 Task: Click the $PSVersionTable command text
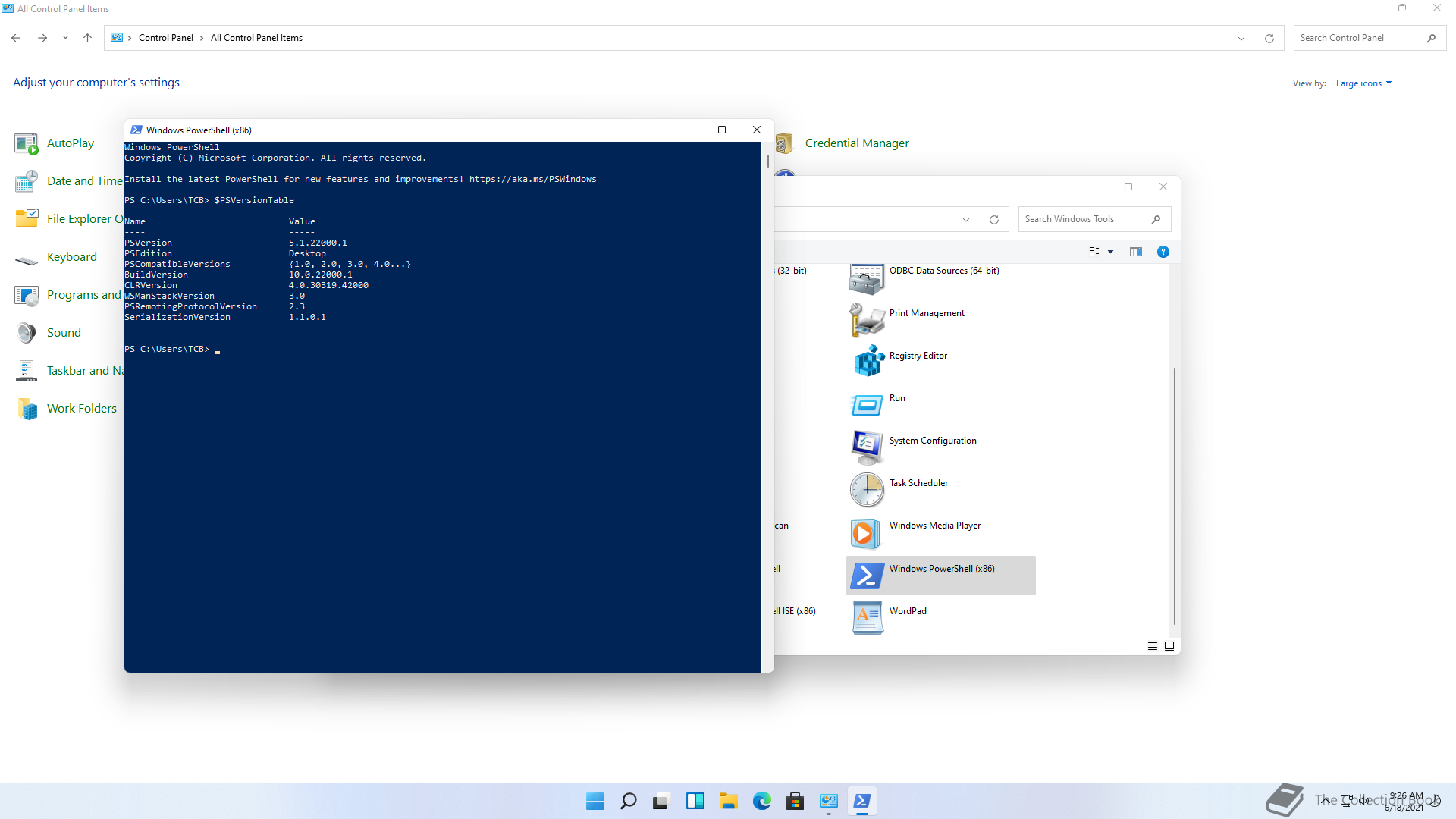click(254, 200)
